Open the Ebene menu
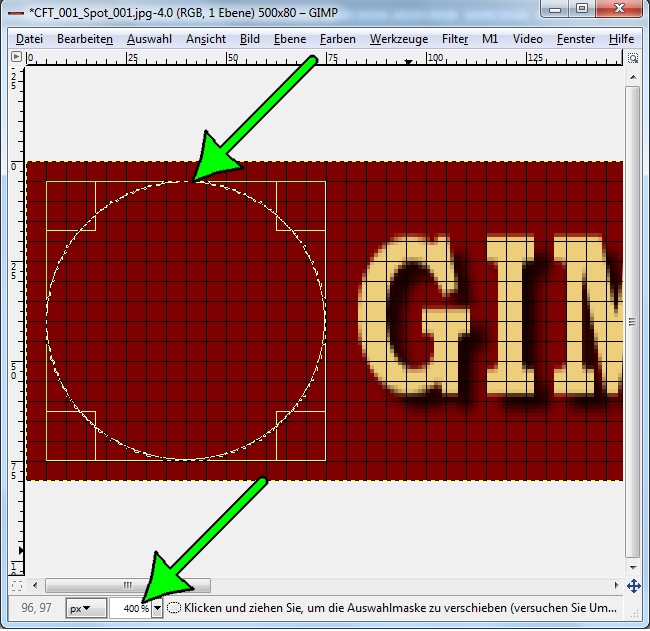 pos(290,39)
